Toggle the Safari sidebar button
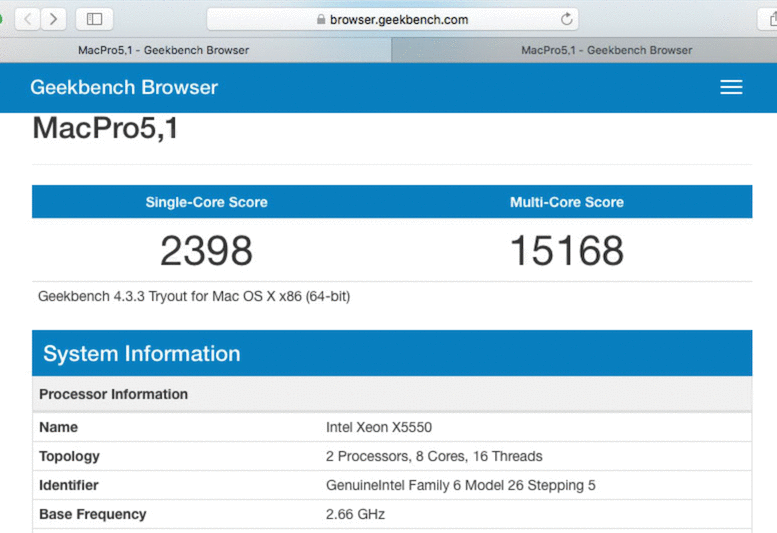The image size is (777, 533). point(94,19)
